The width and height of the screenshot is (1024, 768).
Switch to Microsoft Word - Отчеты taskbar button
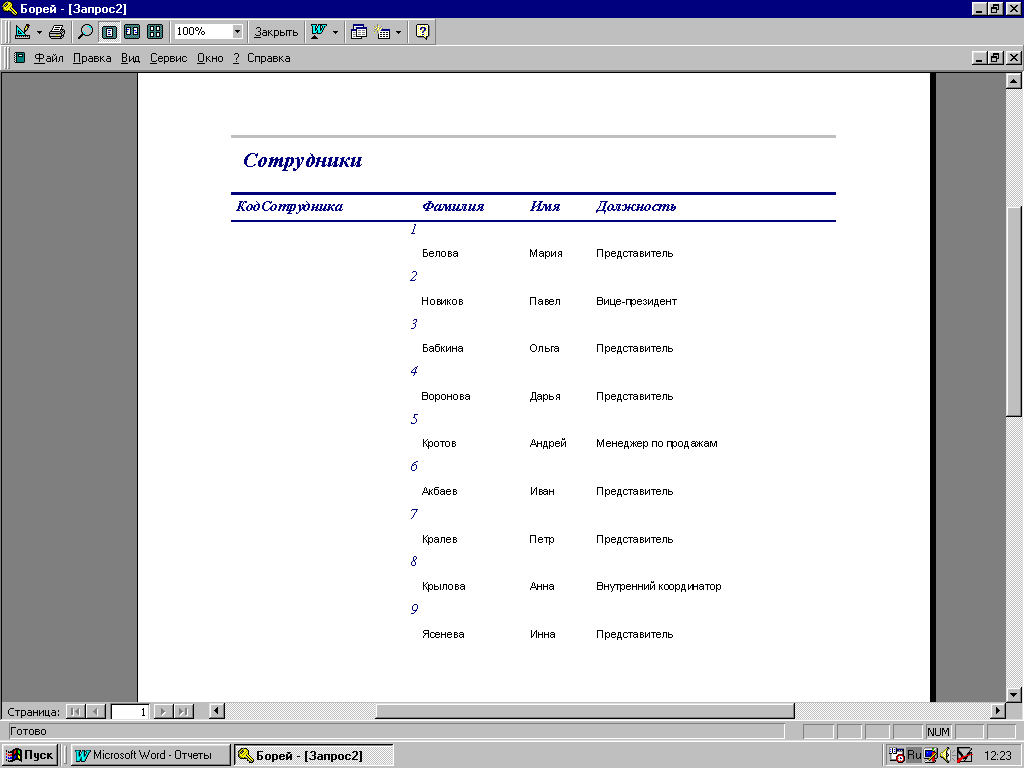click(x=151, y=755)
